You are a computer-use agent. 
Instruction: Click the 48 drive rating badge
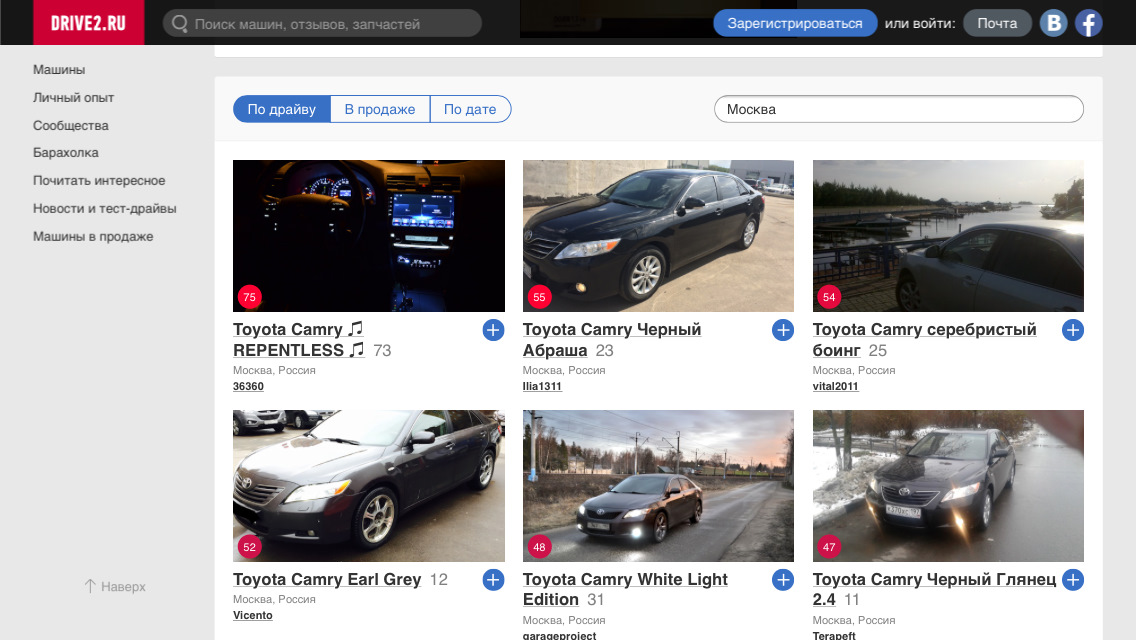tap(539, 547)
